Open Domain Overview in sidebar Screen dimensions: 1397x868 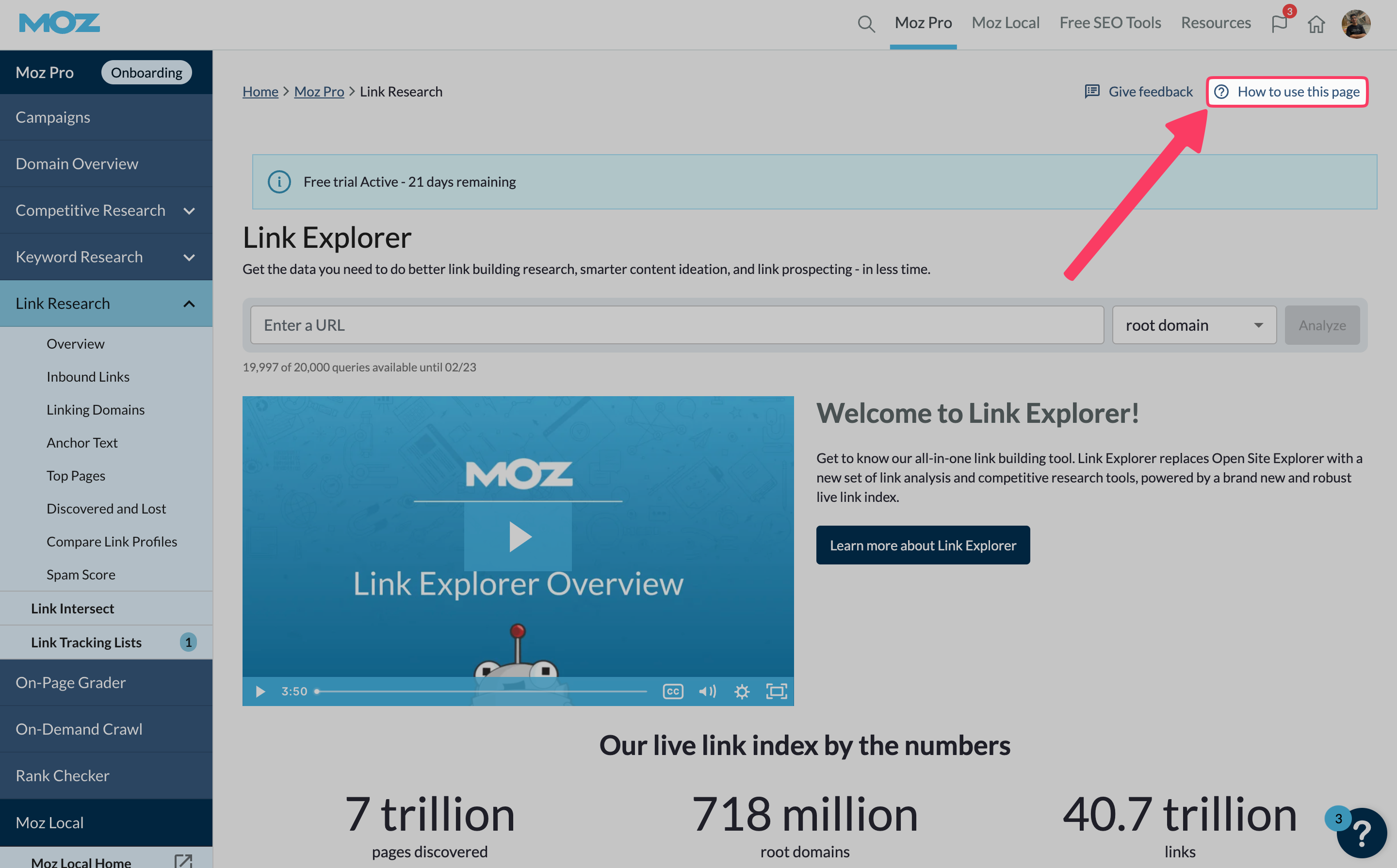106,163
